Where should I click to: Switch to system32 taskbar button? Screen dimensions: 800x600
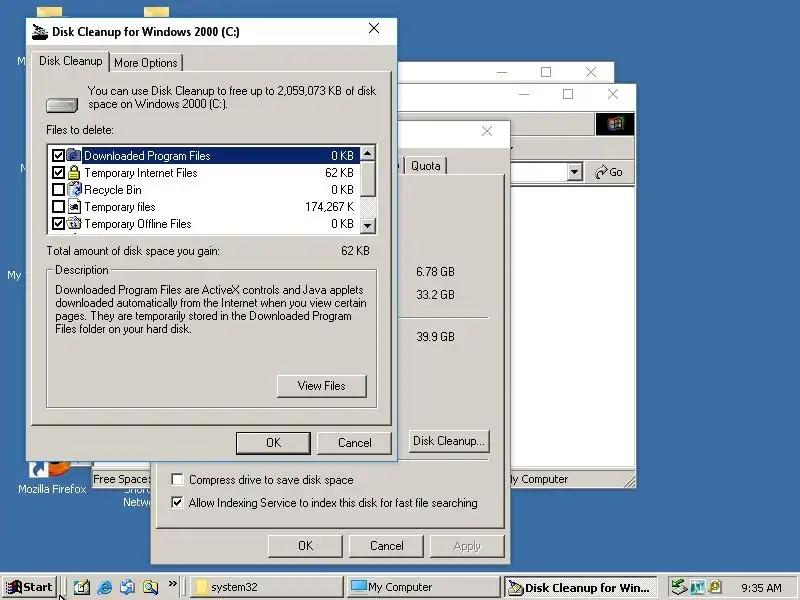266,587
